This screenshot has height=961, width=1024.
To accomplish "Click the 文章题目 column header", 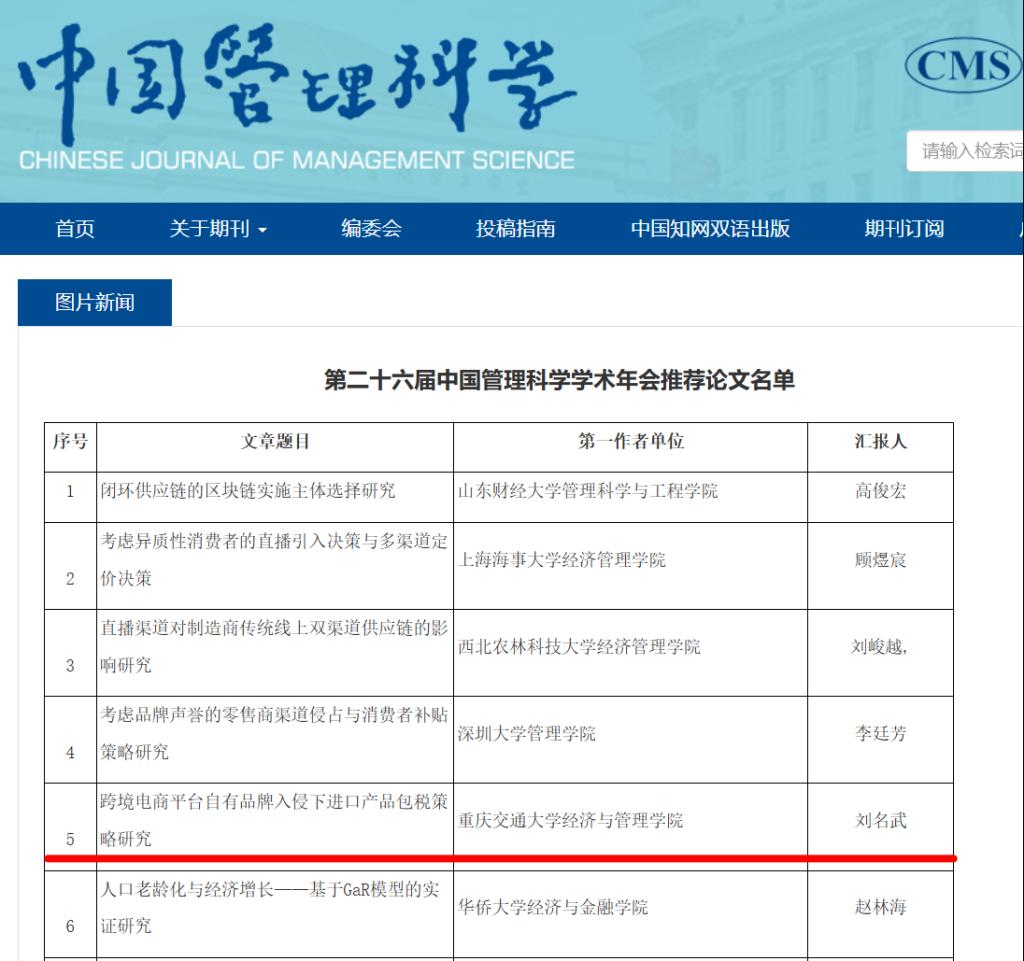I will coord(275,442).
